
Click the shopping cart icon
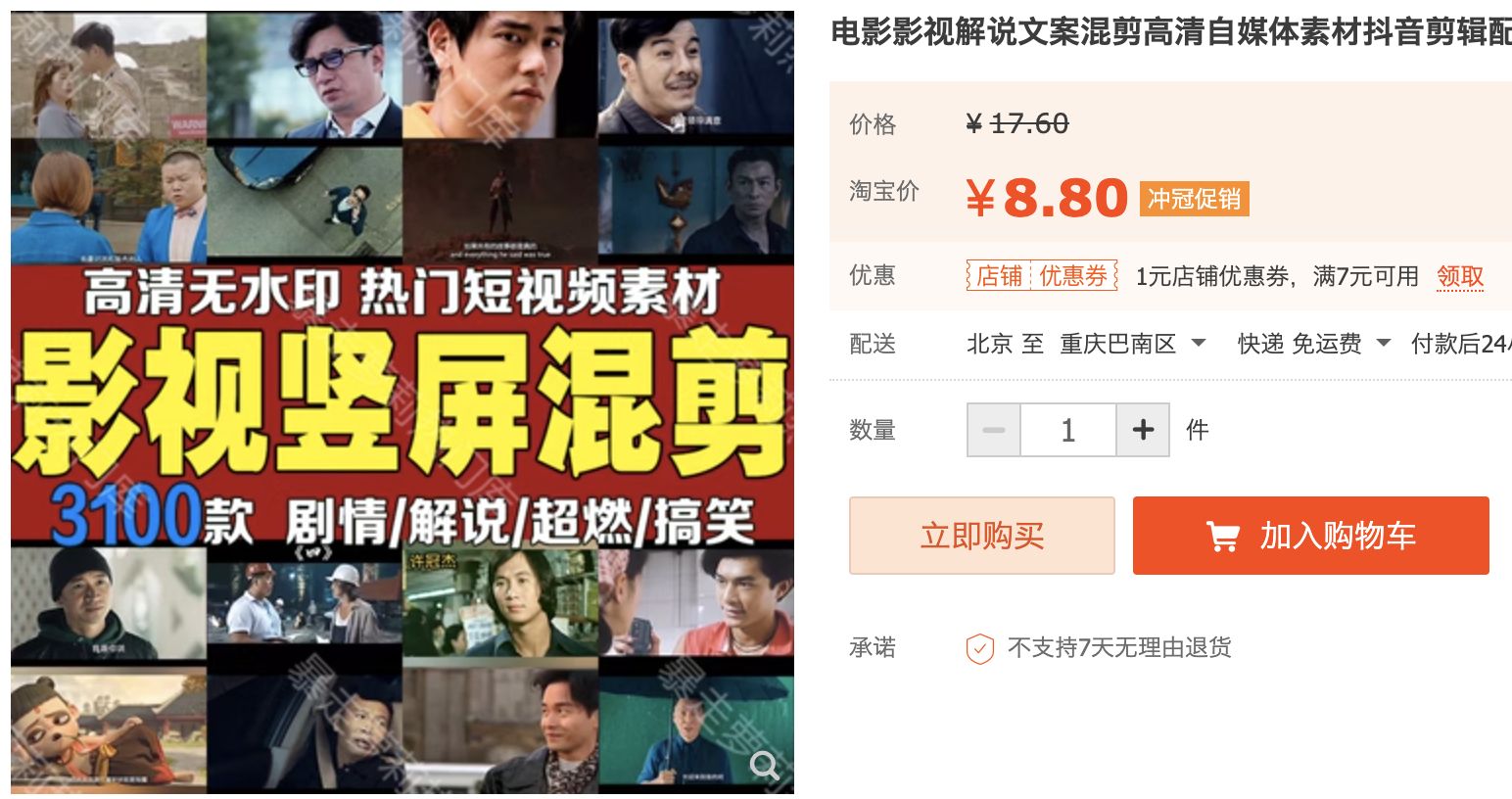[x=1222, y=536]
